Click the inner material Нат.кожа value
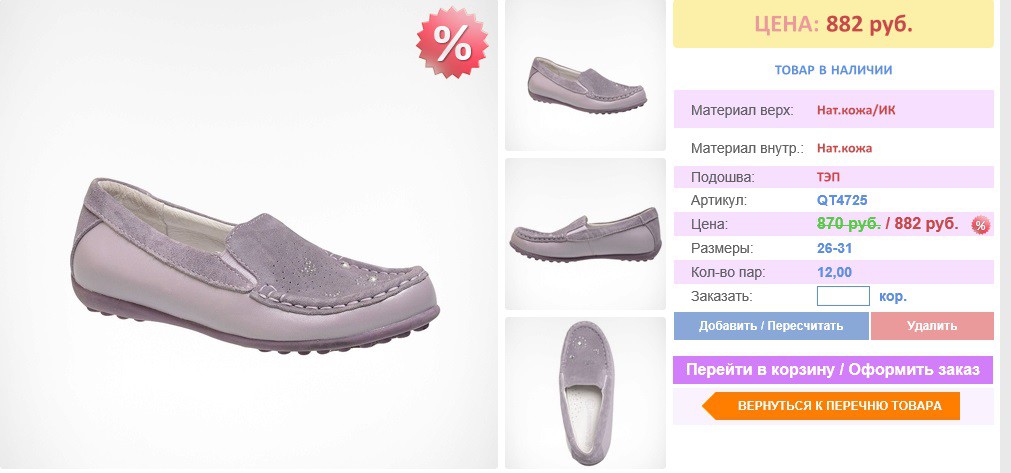The image size is (1011, 473). coord(845,148)
